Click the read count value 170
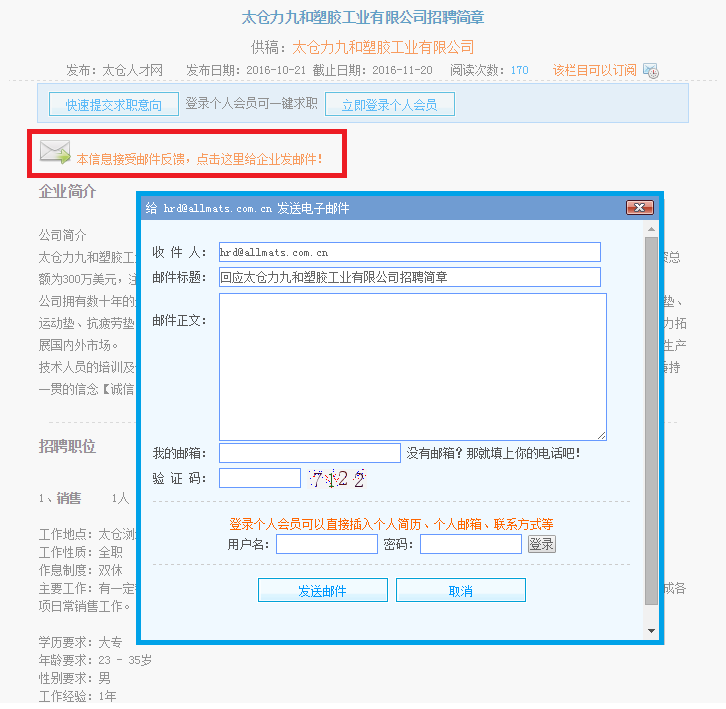The image size is (726, 709). 519,70
